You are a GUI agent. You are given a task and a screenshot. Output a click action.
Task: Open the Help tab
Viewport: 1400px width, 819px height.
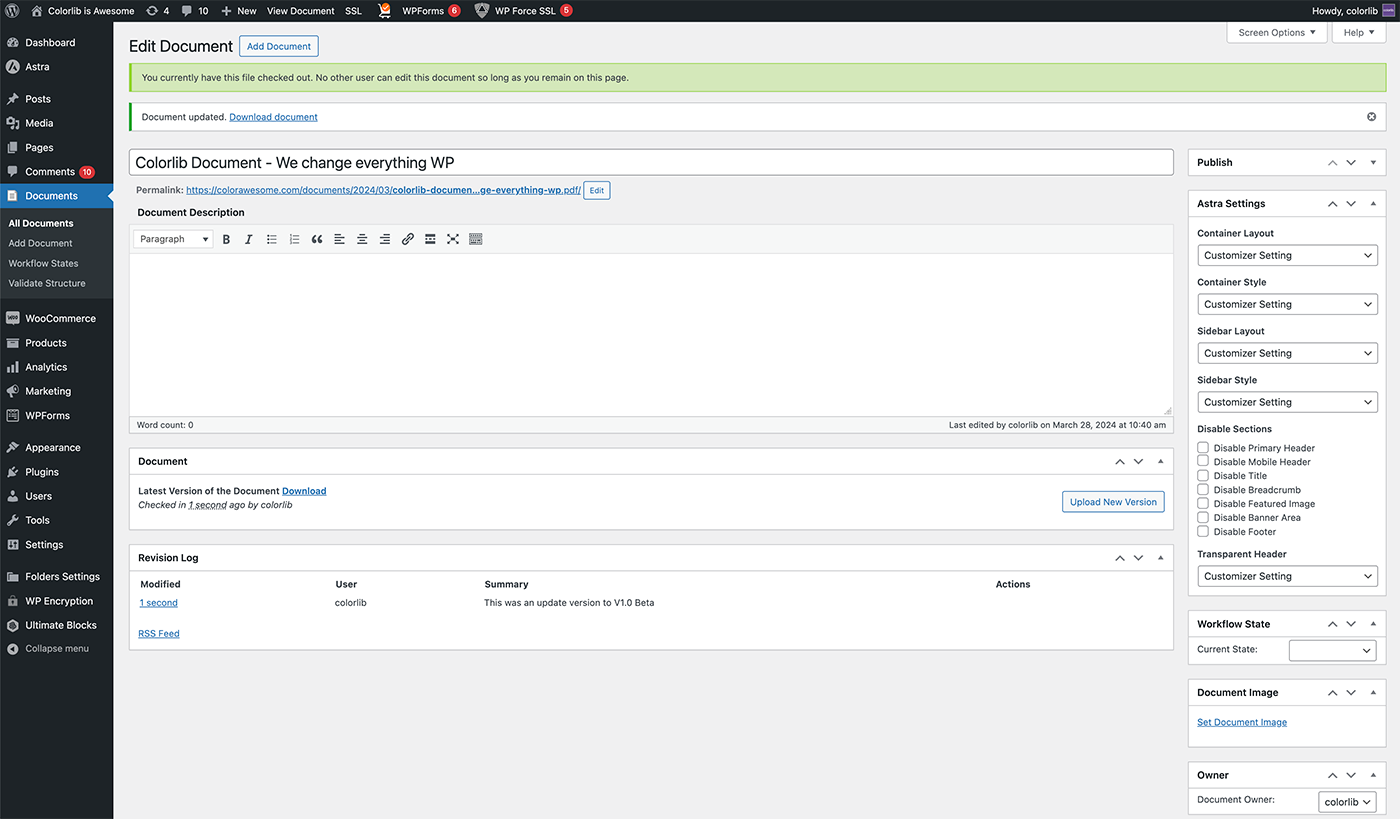coord(1359,33)
